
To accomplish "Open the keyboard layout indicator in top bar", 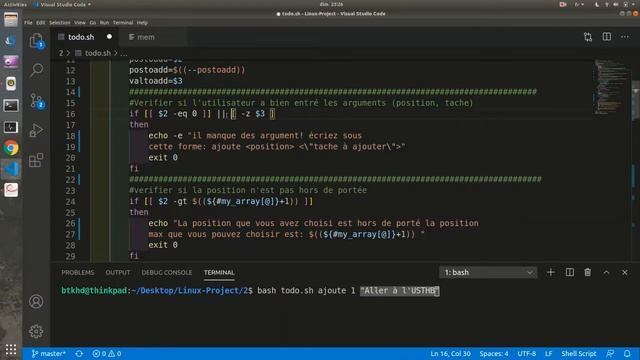I will 579,4.
